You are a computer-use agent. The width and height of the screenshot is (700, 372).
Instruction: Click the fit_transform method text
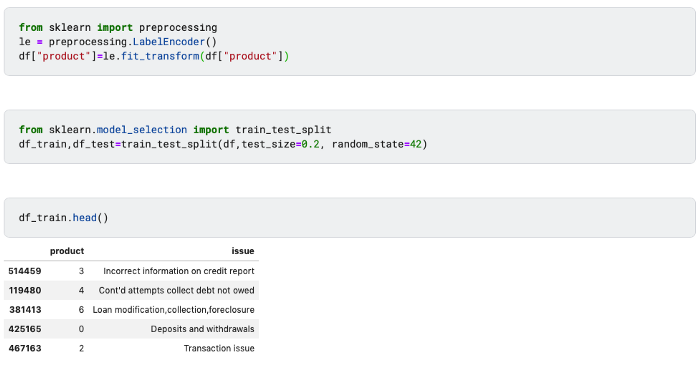tap(160, 56)
